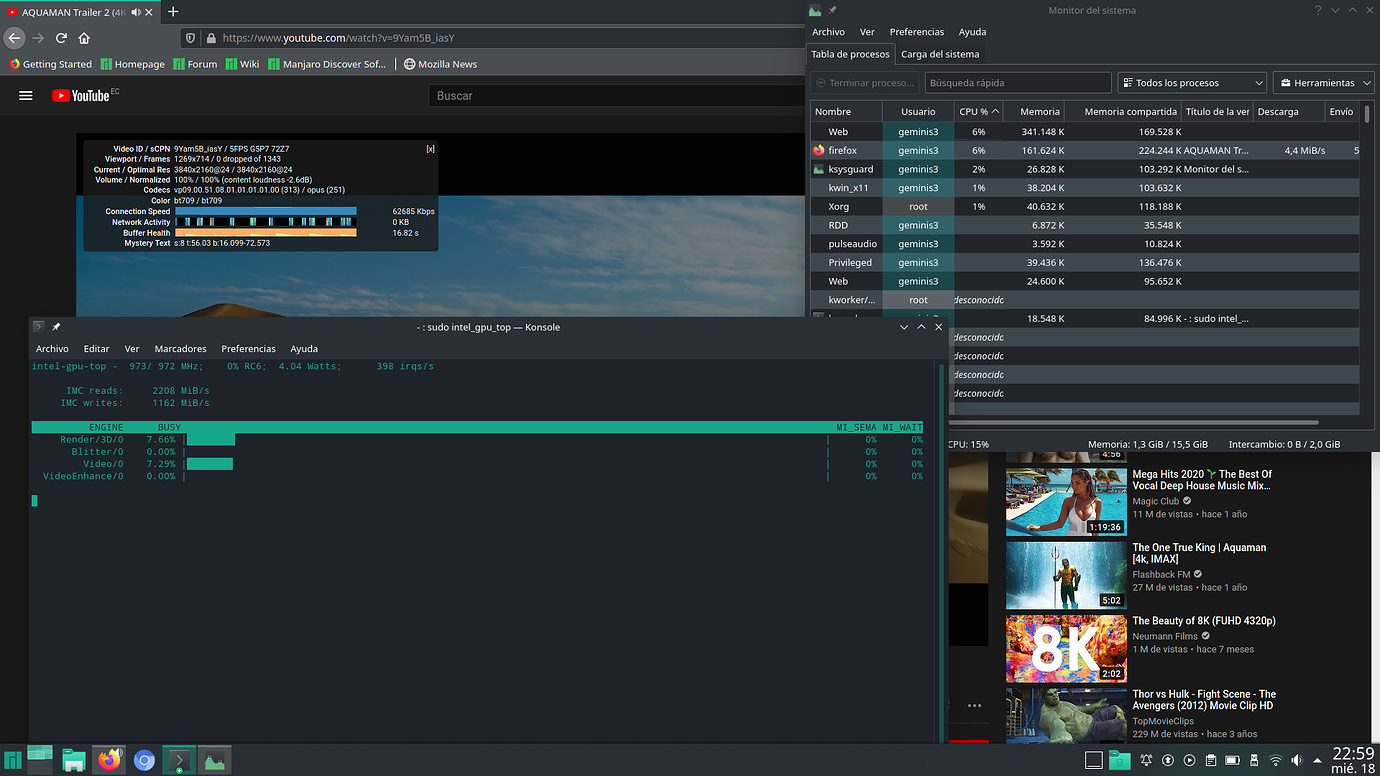Screen dimensions: 1380x776
Task: Open audio volume tray icon
Action: pyautogui.click(x=1298, y=761)
